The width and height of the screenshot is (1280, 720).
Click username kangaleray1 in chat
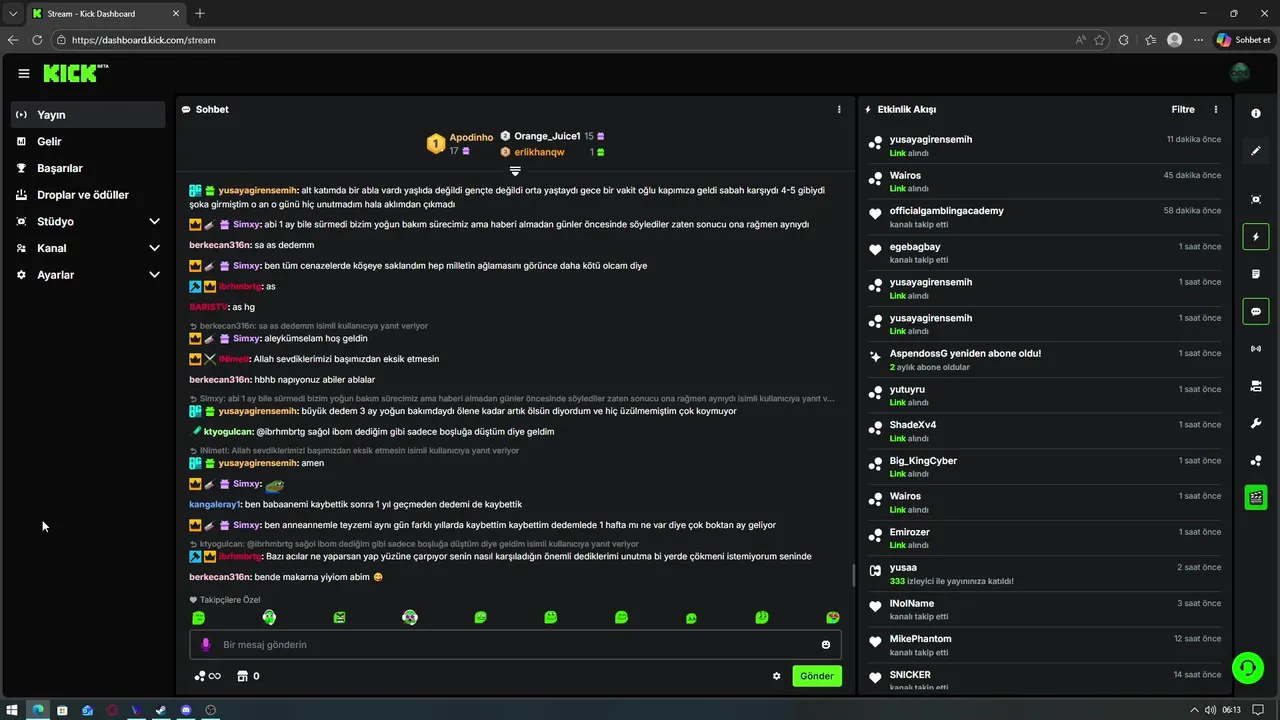click(215, 504)
